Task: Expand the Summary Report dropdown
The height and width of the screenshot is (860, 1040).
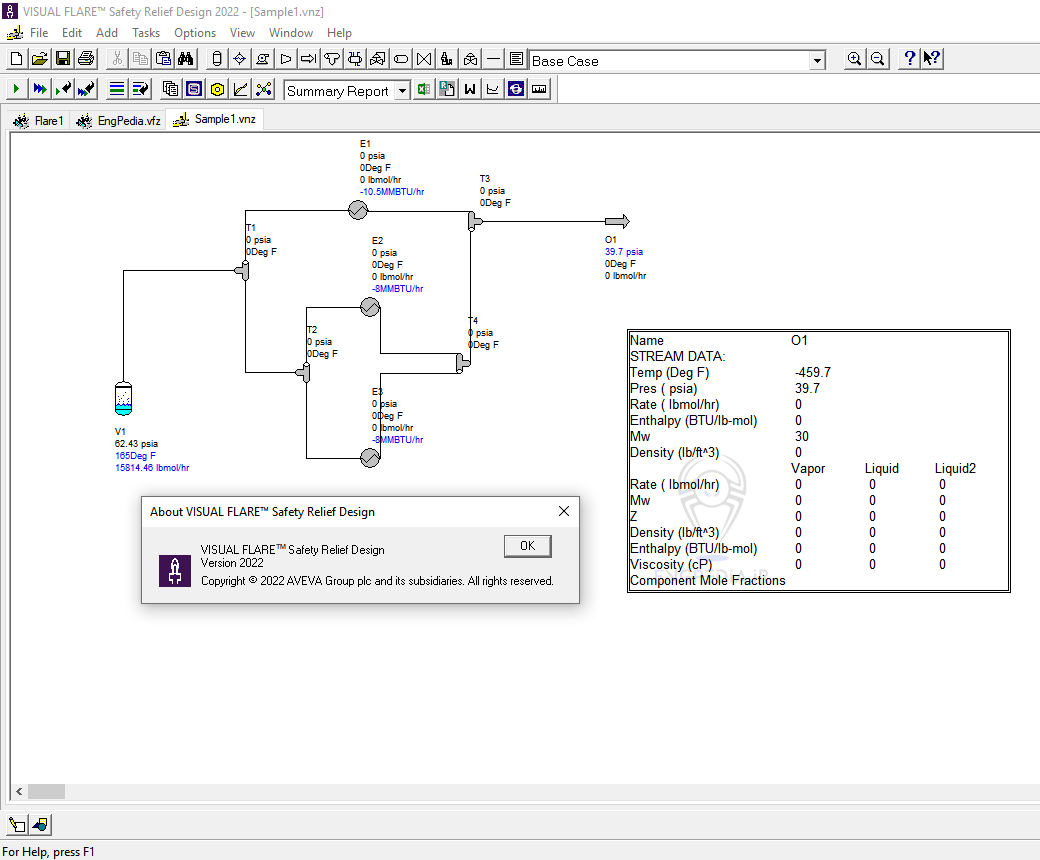Action: tap(402, 91)
